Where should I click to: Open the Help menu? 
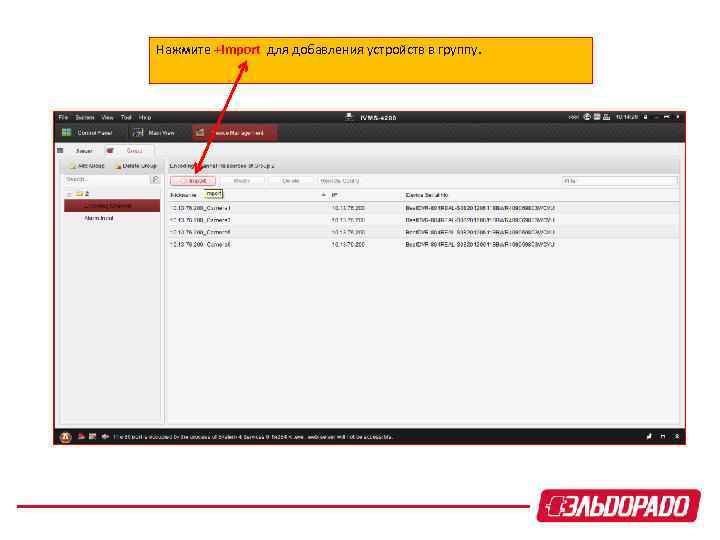[145, 118]
